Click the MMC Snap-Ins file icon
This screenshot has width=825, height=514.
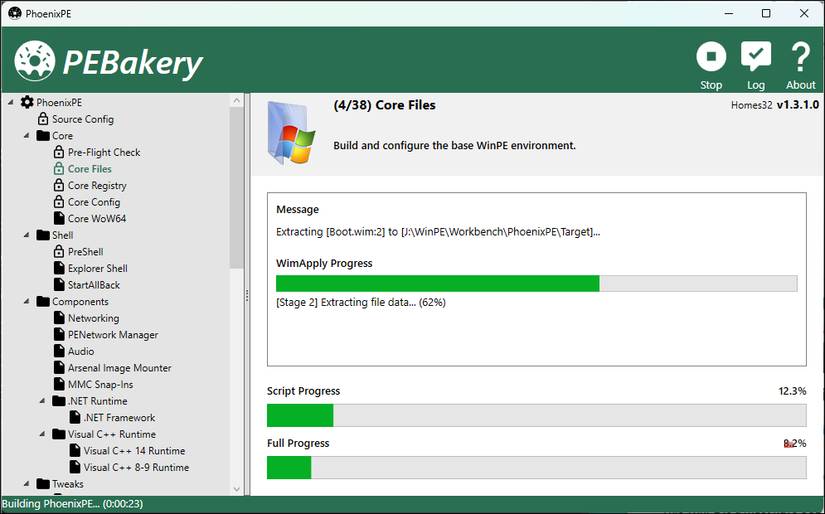click(x=59, y=384)
